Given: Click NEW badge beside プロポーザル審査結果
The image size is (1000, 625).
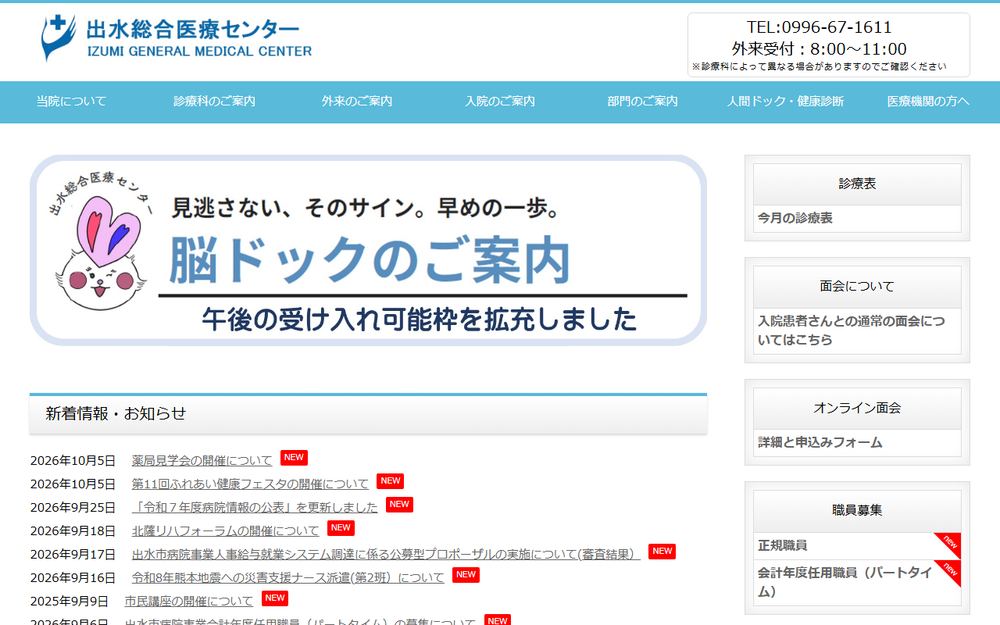Looking at the screenshot, I should click(x=662, y=551).
